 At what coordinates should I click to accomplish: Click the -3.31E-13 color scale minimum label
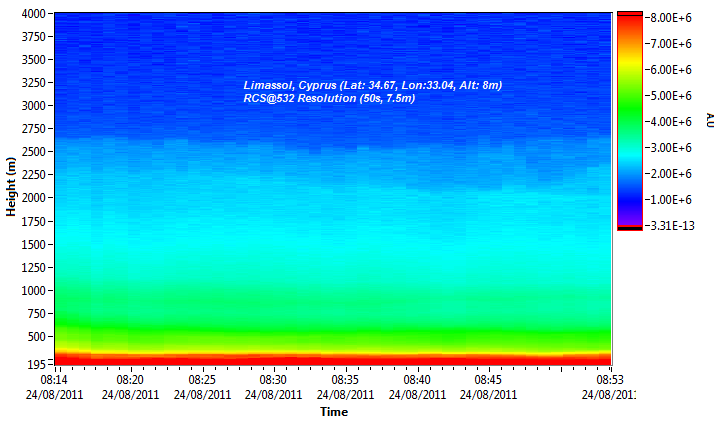point(669,226)
